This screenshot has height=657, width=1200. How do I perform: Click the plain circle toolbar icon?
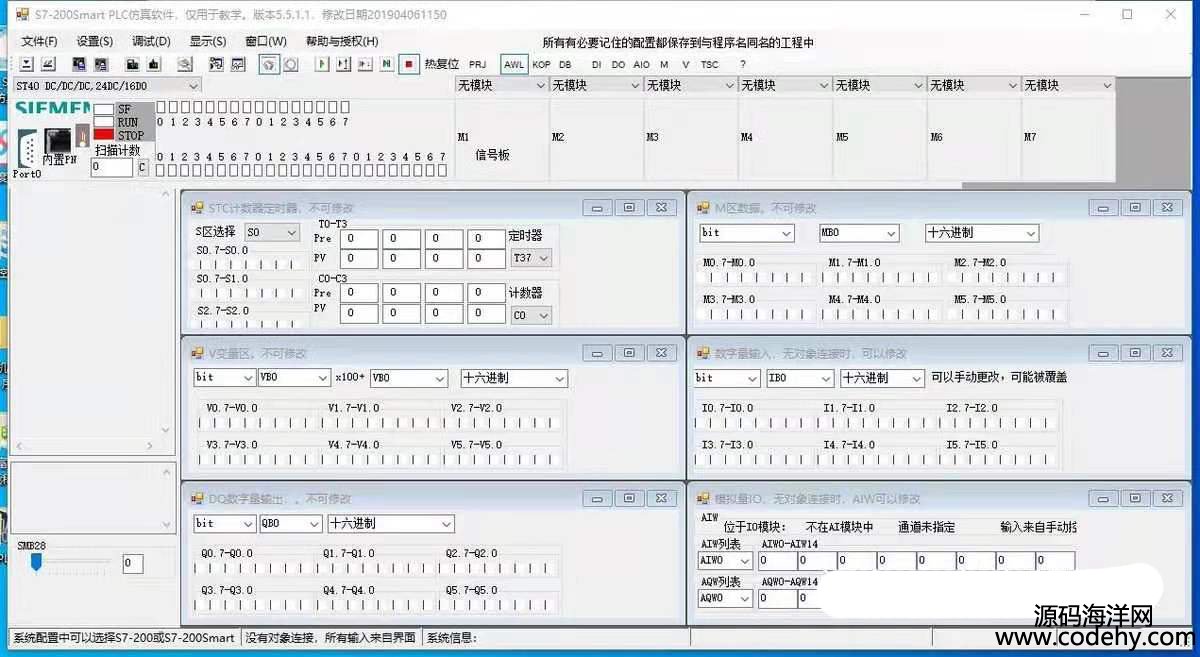tap(290, 64)
